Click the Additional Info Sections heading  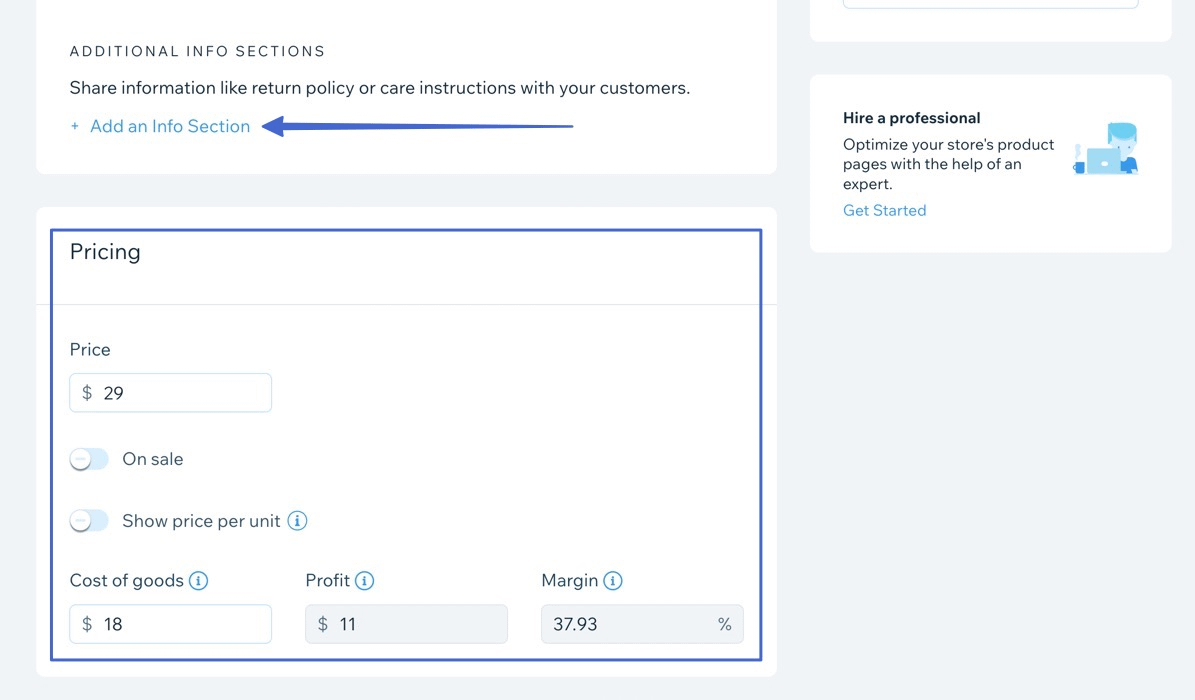[x=197, y=51]
